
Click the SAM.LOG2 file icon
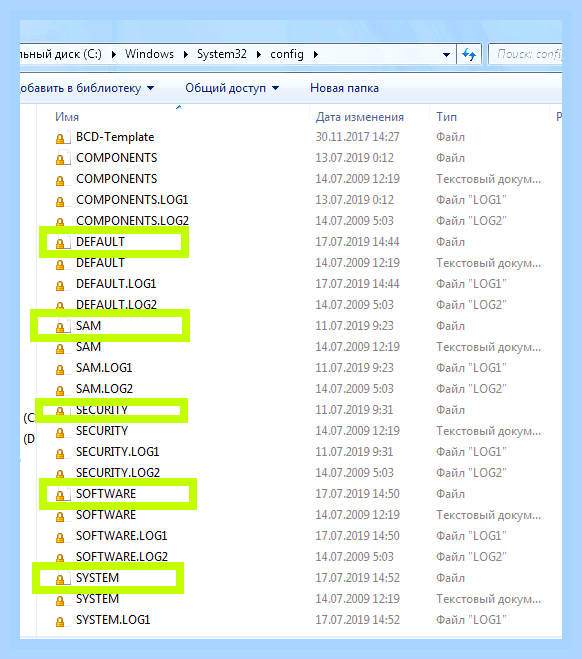tap(61, 390)
